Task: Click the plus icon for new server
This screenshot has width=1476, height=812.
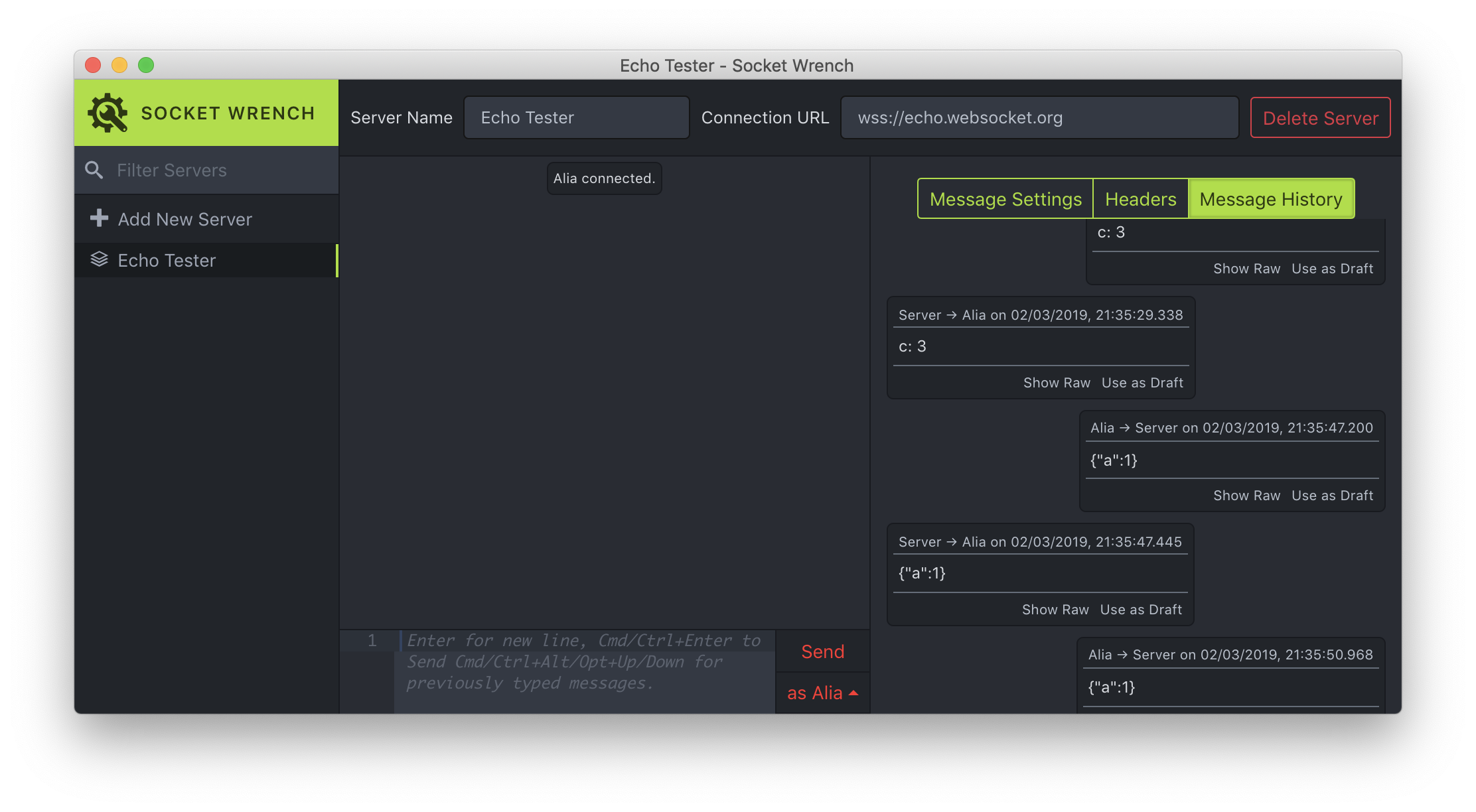Action: pyautogui.click(x=100, y=218)
